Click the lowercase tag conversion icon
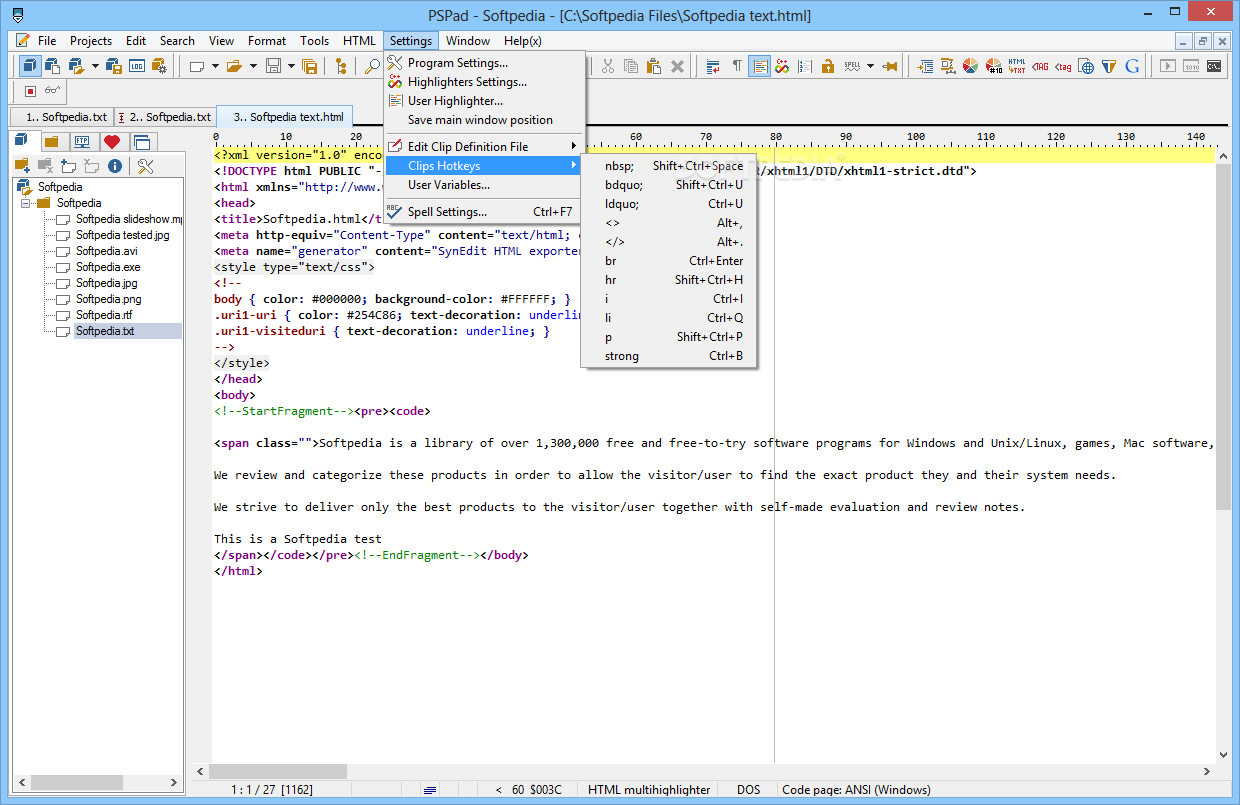 pyautogui.click(x=1063, y=66)
